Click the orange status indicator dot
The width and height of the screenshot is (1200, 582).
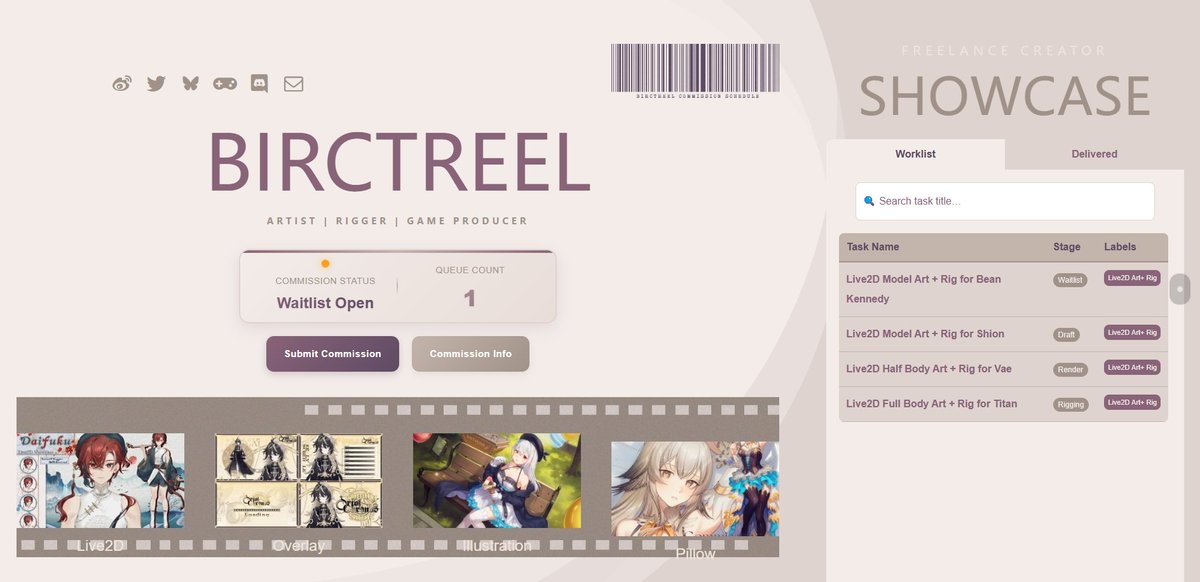(325, 264)
